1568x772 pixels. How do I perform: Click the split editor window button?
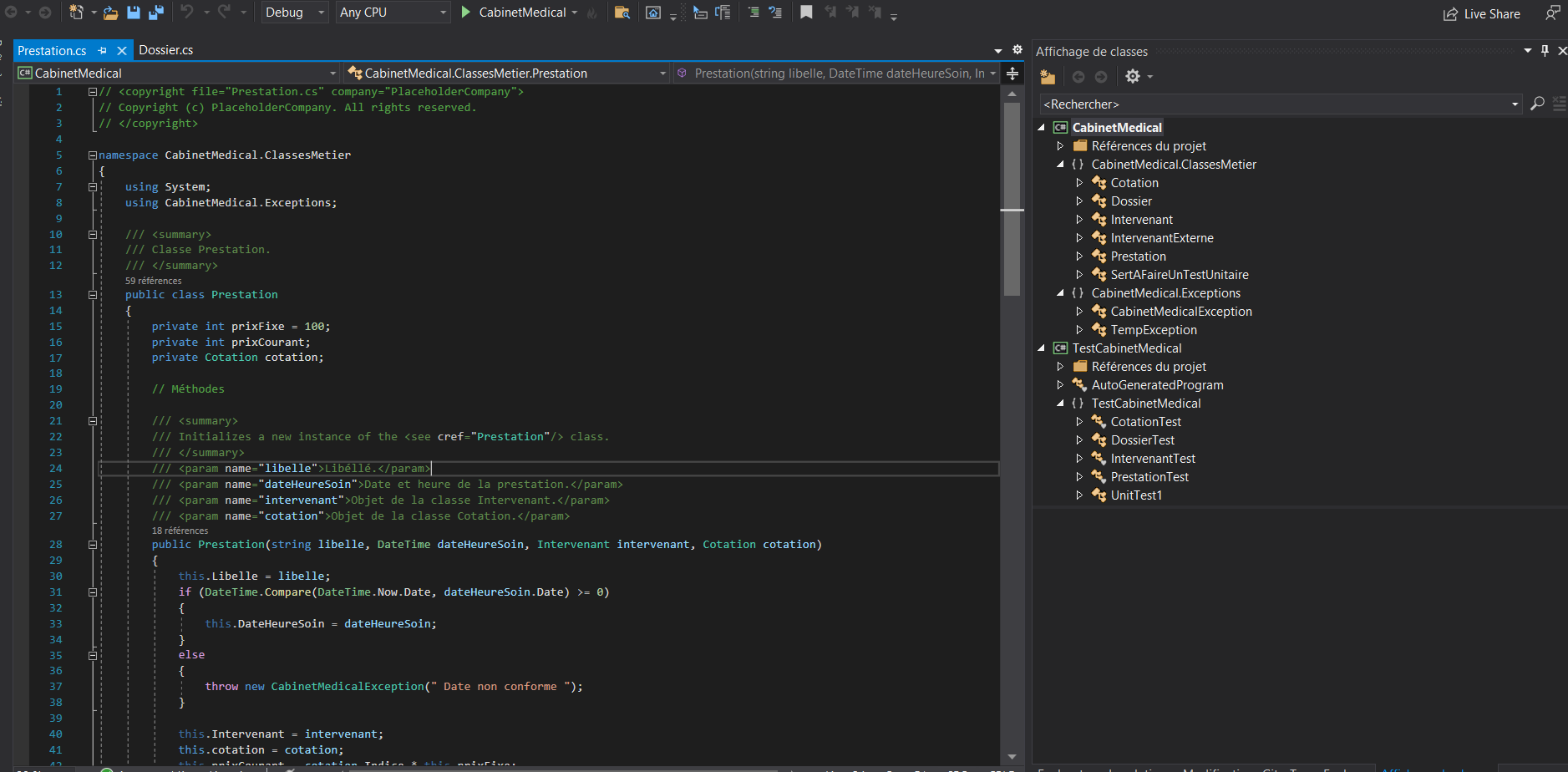click(x=1012, y=74)
